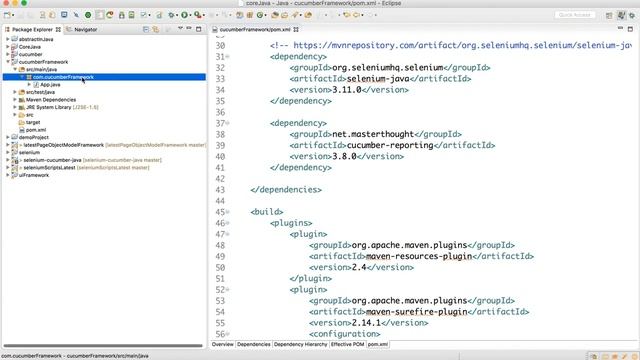640x360 pixels.
Task: Select the pom.xml source tab at bottom
Action: 378,344
